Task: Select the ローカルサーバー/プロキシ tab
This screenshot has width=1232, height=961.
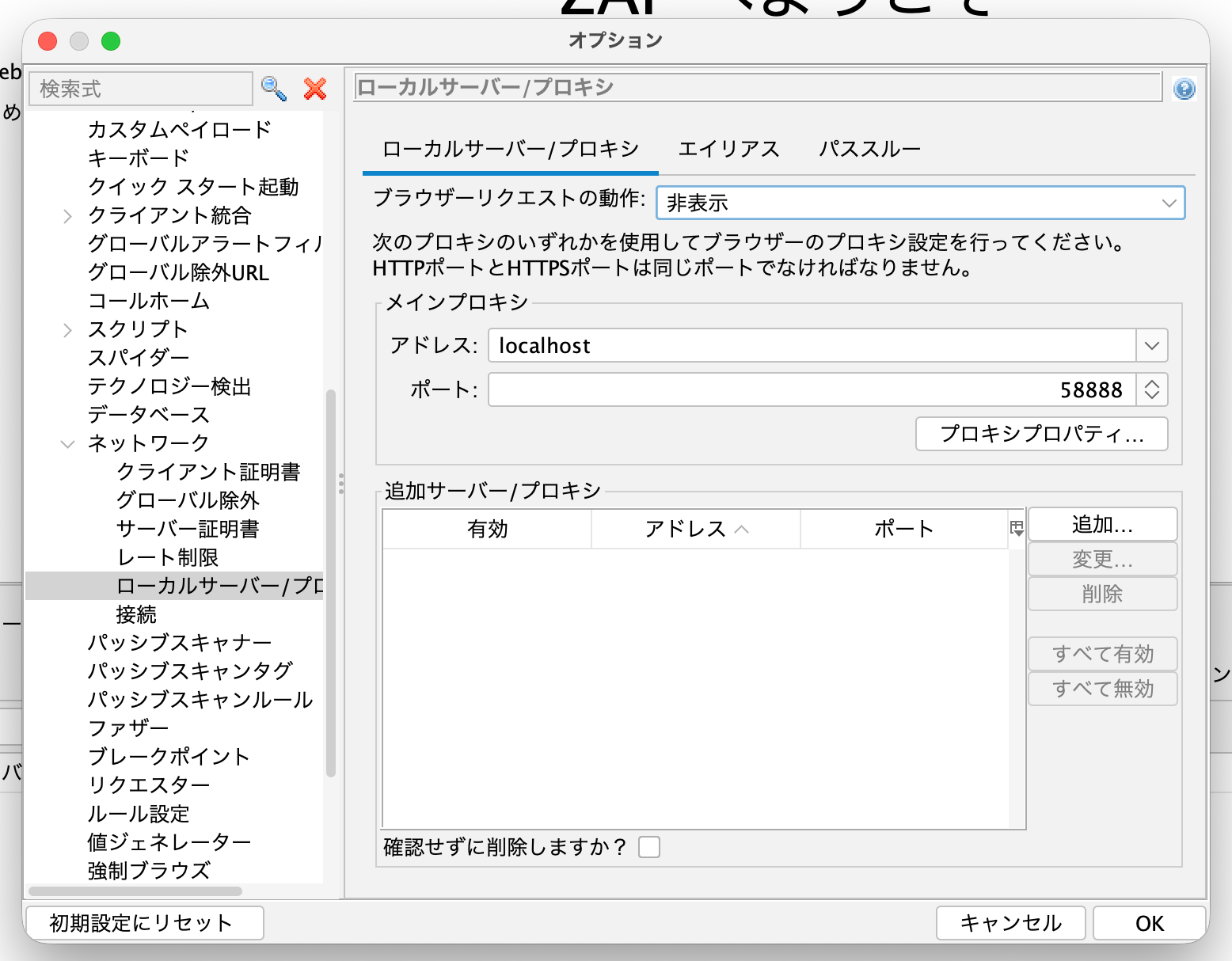Action: [511, 149]
